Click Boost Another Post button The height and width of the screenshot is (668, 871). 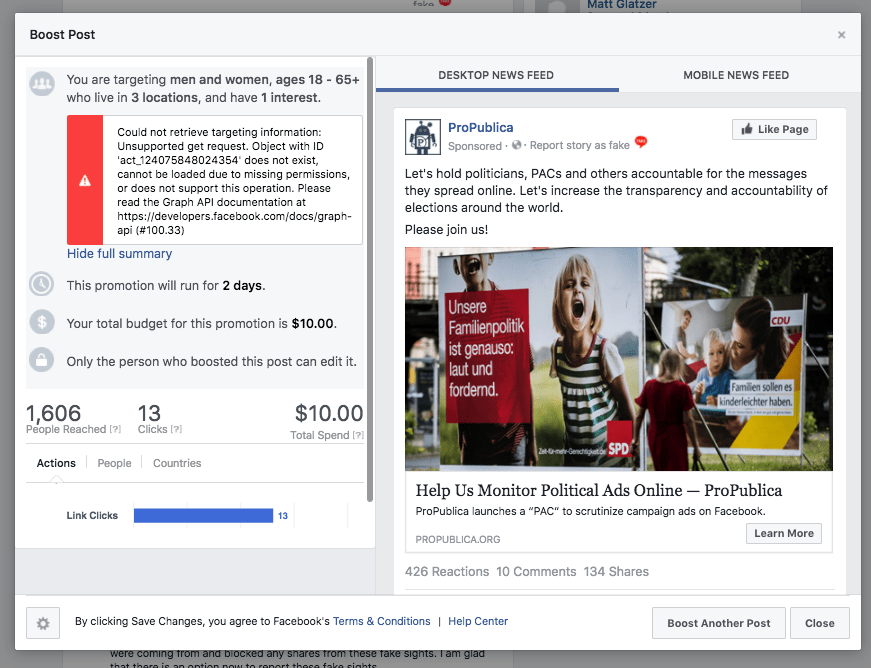pyautogui.click(x=719, y=623)
